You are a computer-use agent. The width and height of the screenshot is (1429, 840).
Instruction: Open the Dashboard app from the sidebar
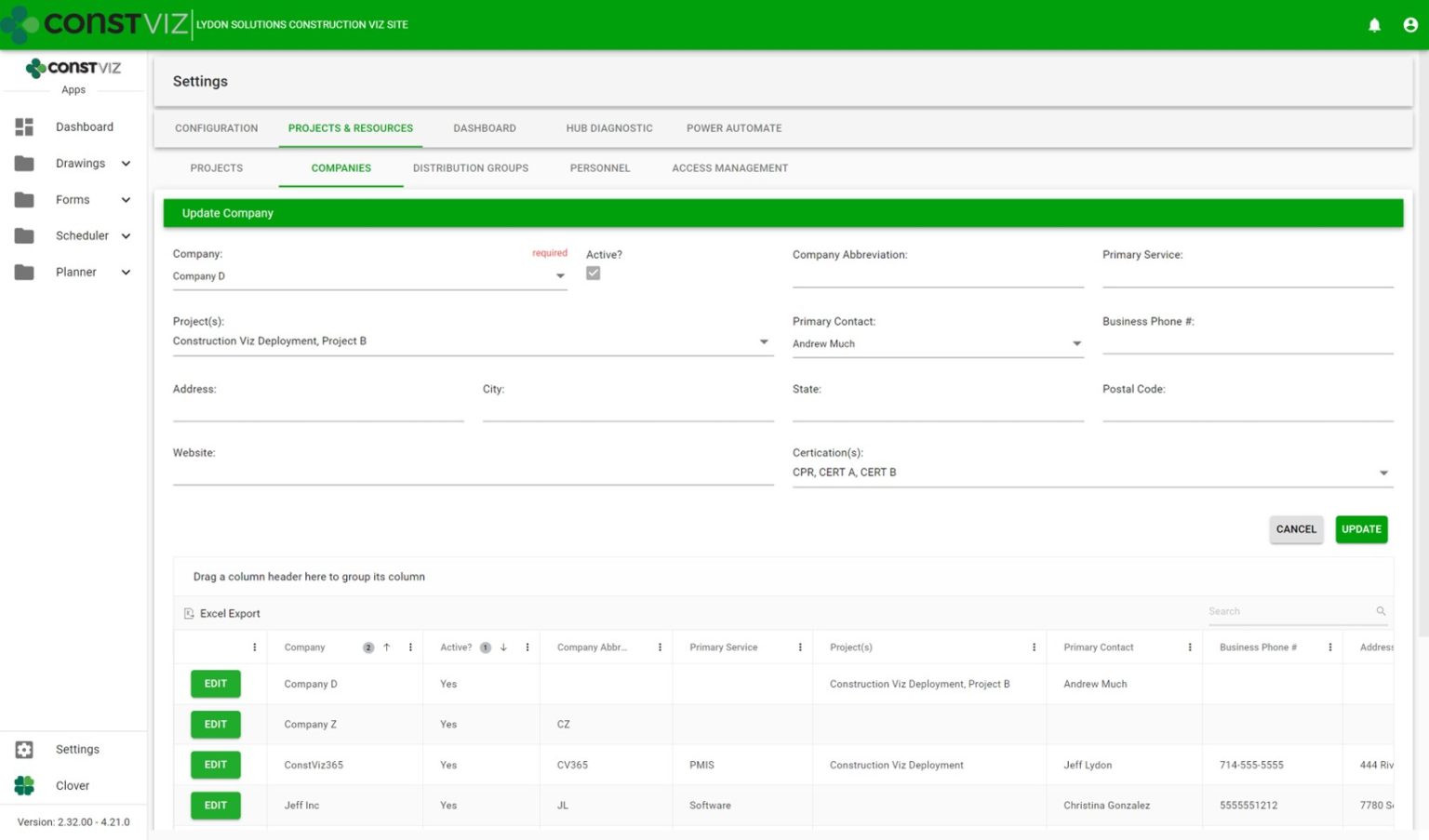pos(84,127)
